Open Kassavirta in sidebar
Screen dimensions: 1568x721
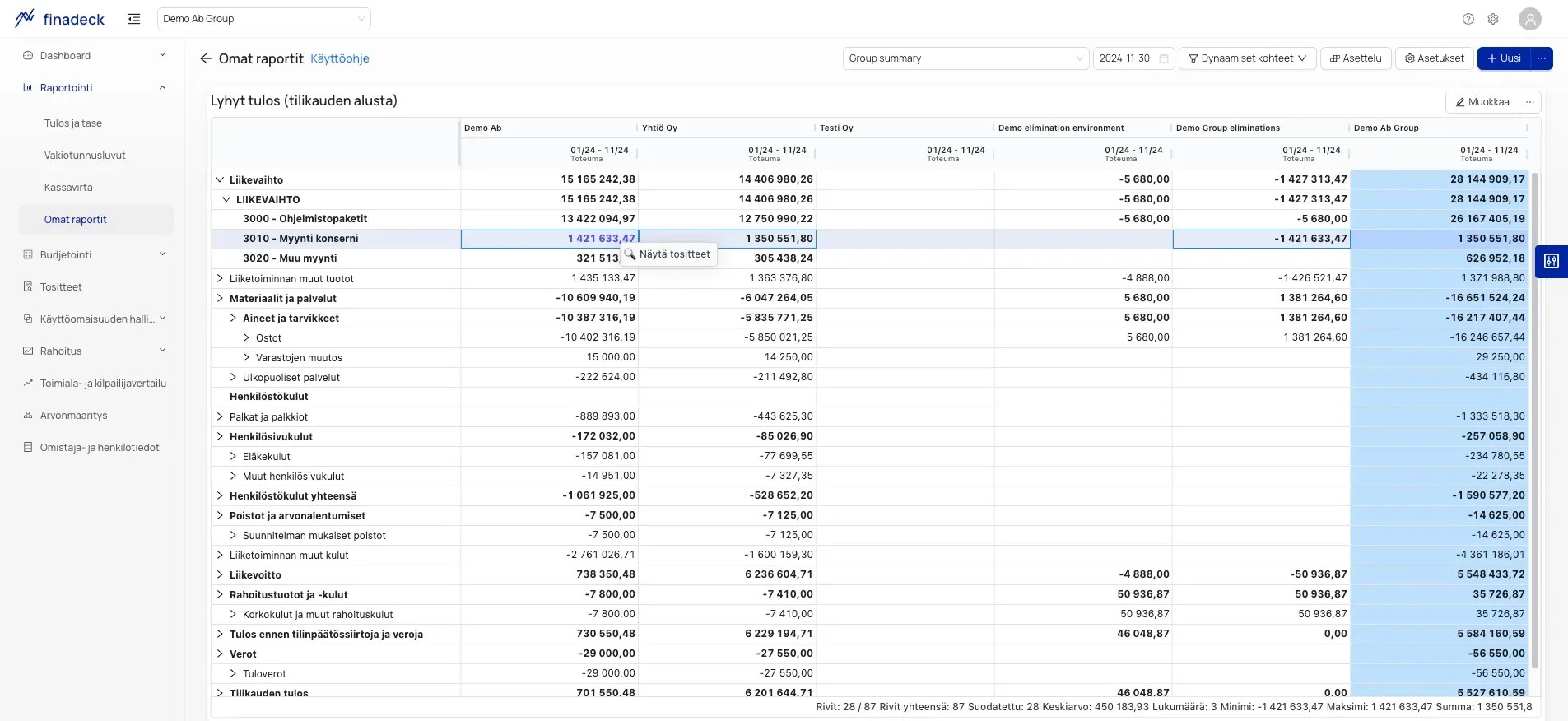[68, 188]
